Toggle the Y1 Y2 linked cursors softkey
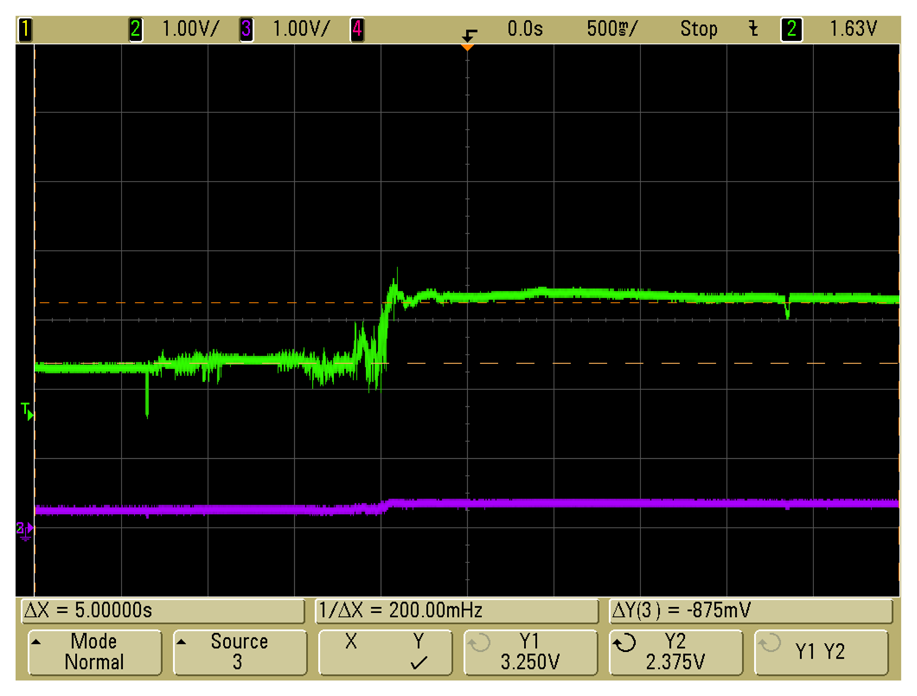The width and height of the screenshot is (917, 696). click(x=820, y=652)
